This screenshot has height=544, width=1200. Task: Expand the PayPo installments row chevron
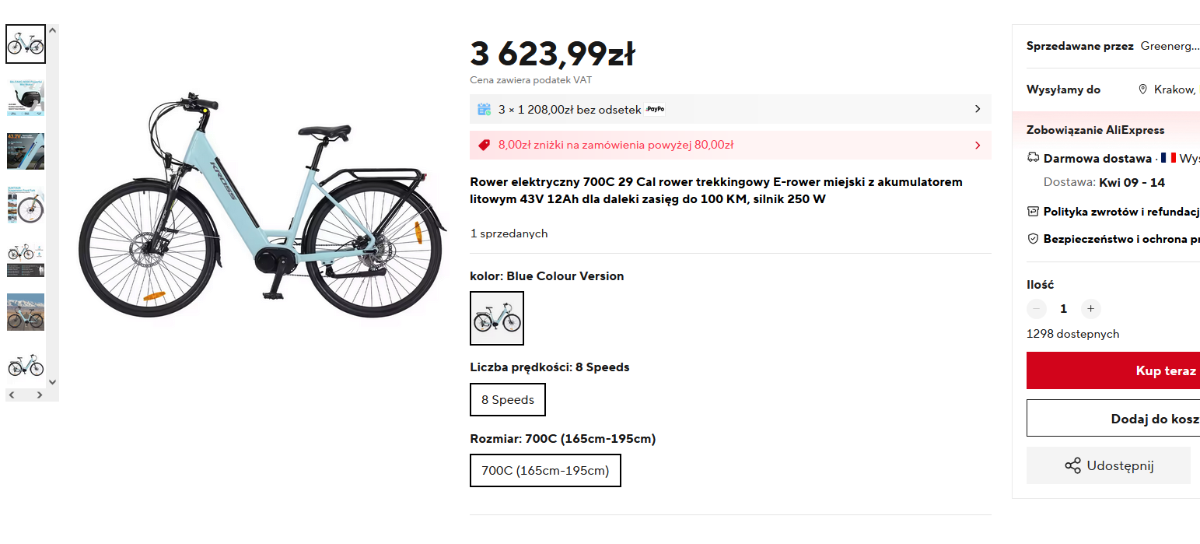(977, 109)
